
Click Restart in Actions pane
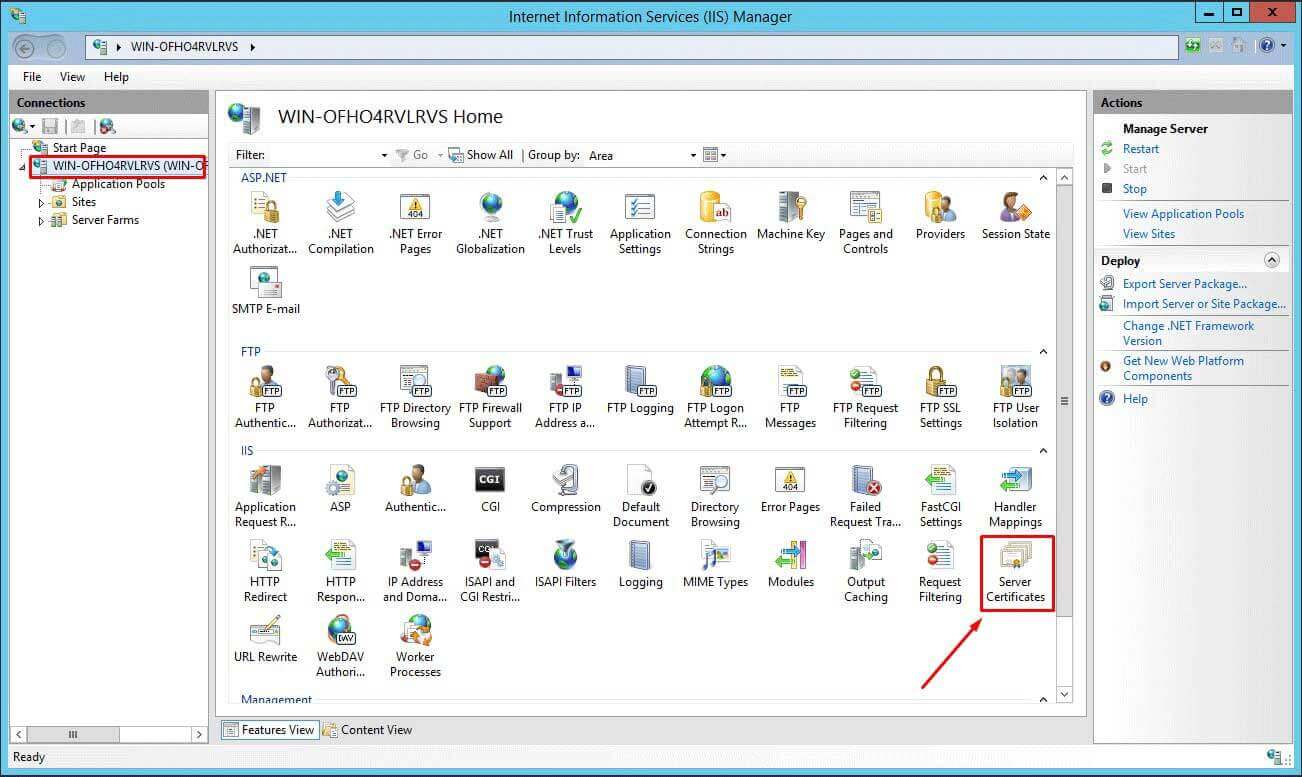point(1140,149)
